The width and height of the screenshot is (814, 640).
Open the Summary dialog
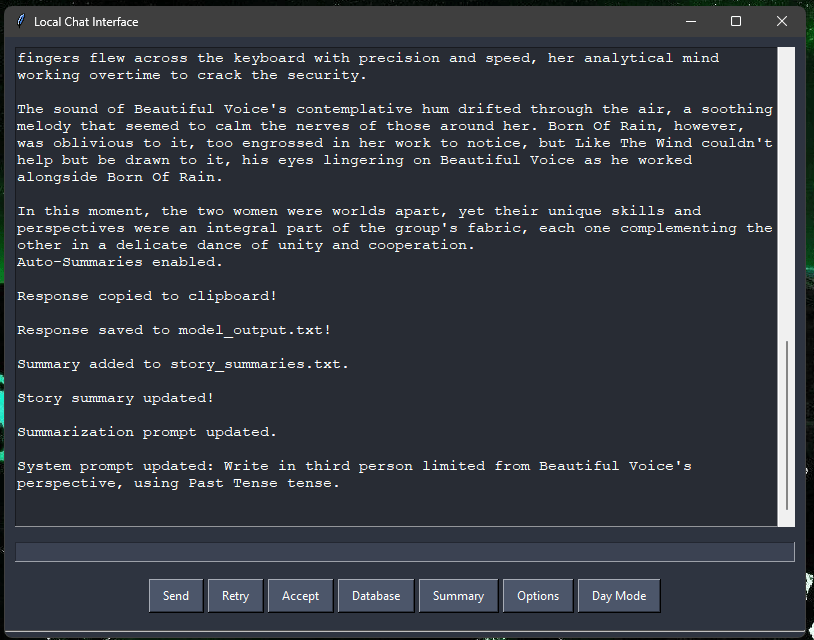point(458,596)
